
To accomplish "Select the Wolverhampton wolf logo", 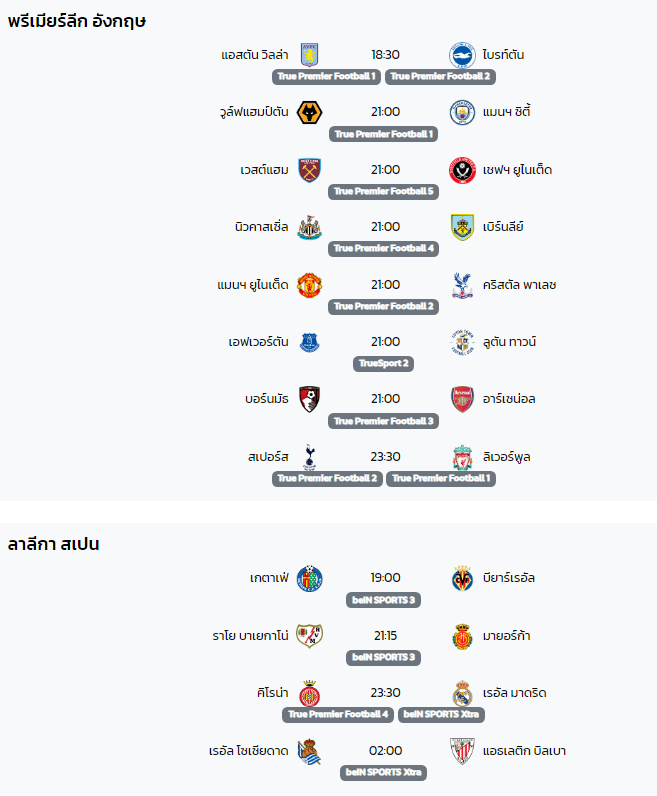I will click(309, 112).
